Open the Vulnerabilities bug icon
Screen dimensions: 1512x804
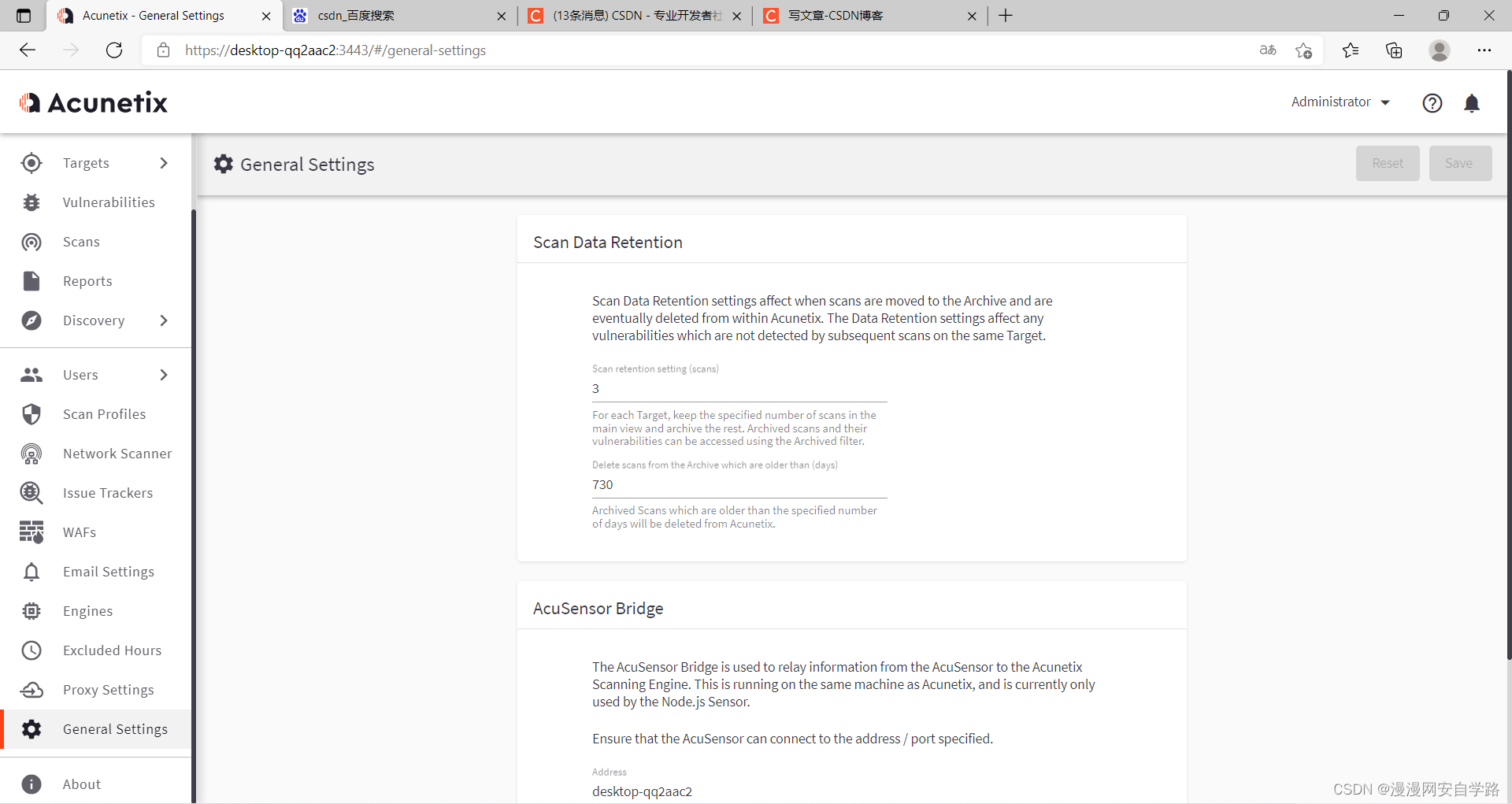[31, 202]
